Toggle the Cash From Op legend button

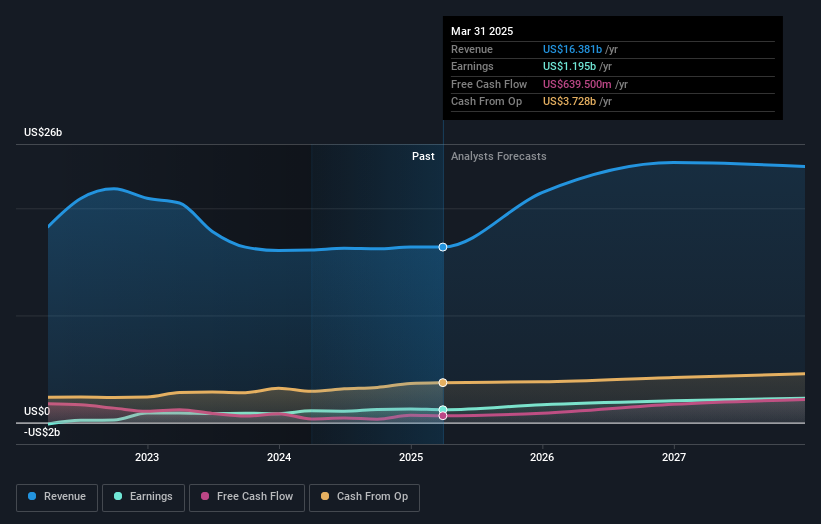click(364, 497)
